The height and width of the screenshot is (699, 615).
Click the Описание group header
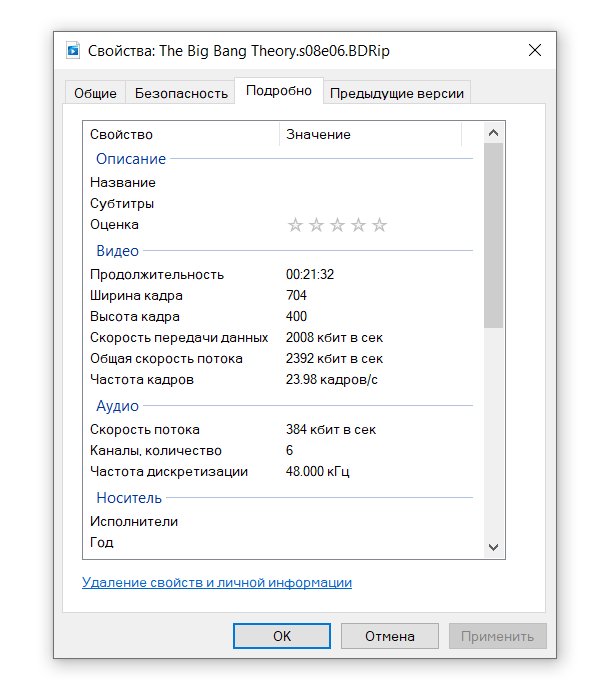(x=131, y=159)
